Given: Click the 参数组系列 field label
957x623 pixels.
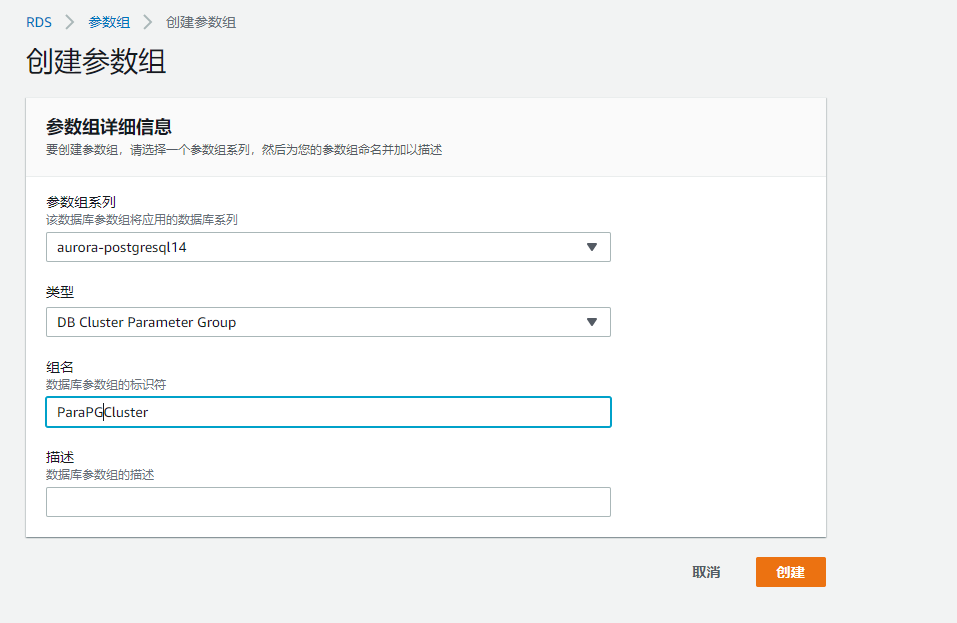Looking at the screenshot, I should click(x=81, y=202).
